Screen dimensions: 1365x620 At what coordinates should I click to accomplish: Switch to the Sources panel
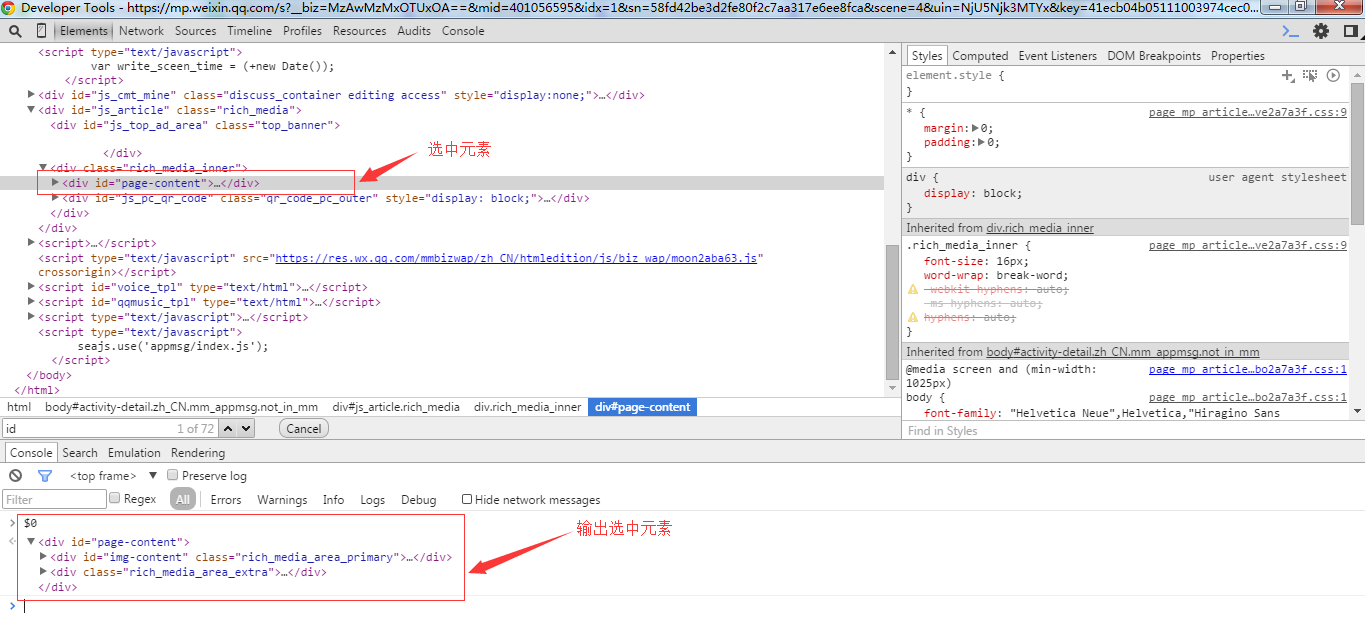coord(195,31)
